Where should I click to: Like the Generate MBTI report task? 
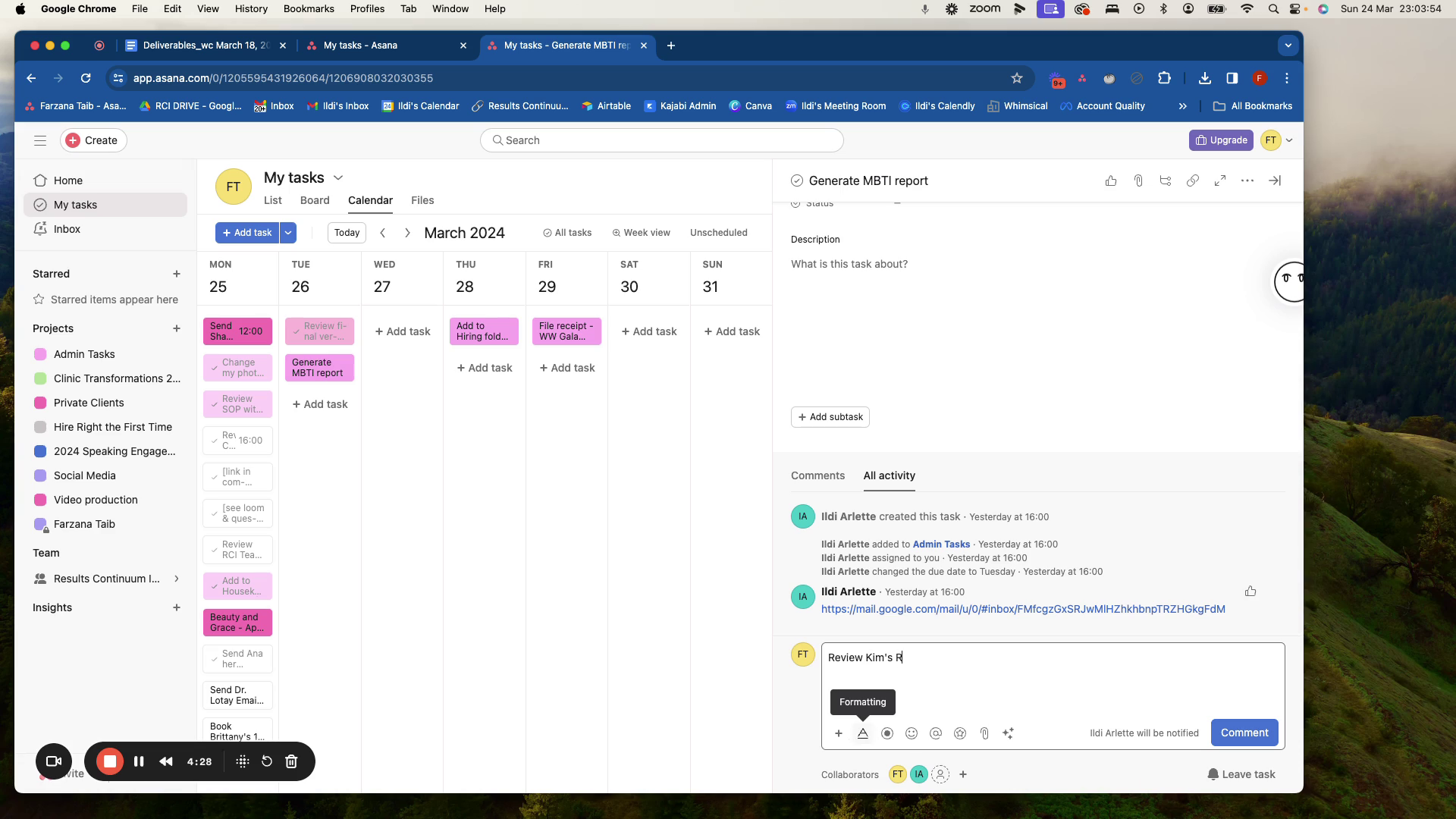pos(1111,180)
